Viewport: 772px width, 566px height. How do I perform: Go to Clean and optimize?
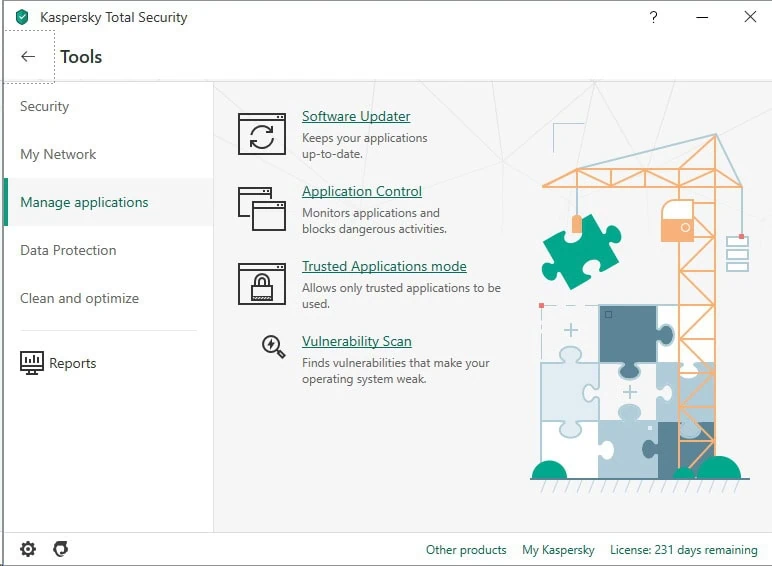(x=79, y=298)
